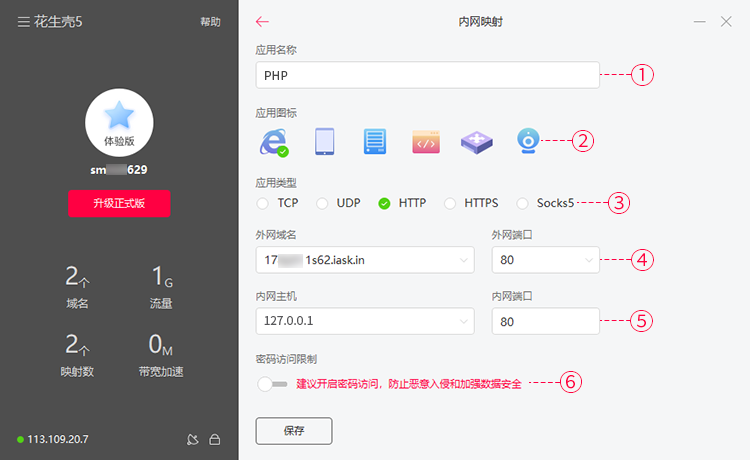The width and height of the screenshot is (750, 460).
Task: Click the 保存 save button
Action: point(294,431)
